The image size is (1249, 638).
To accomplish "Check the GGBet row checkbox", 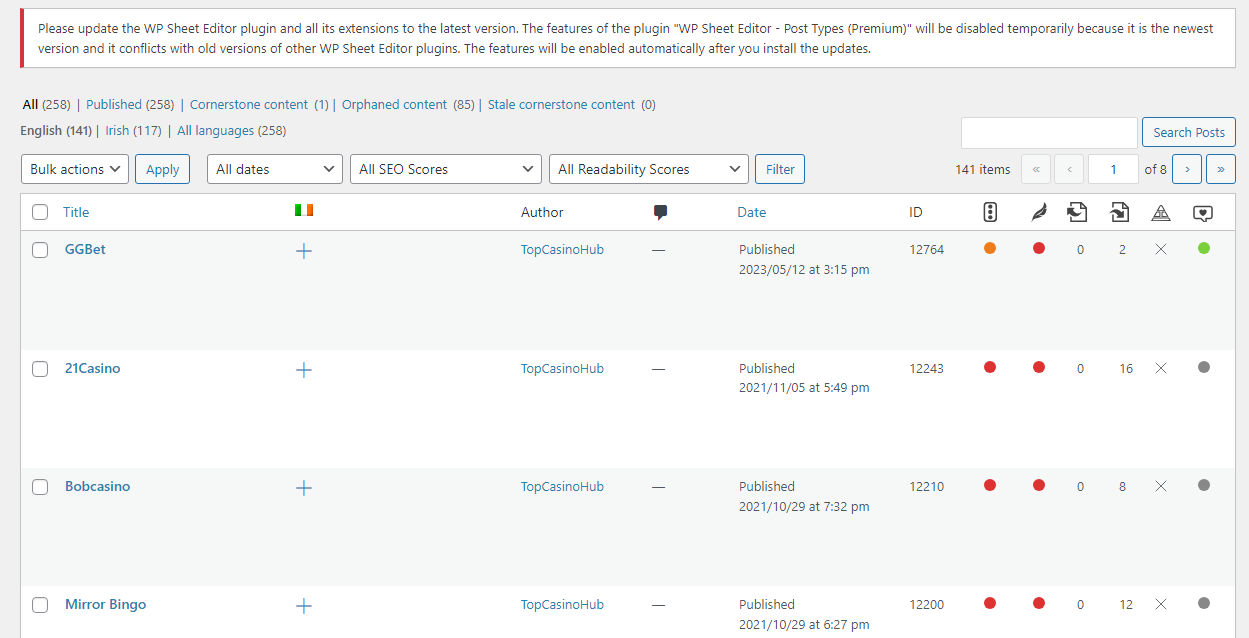I will tap(40, 250).
